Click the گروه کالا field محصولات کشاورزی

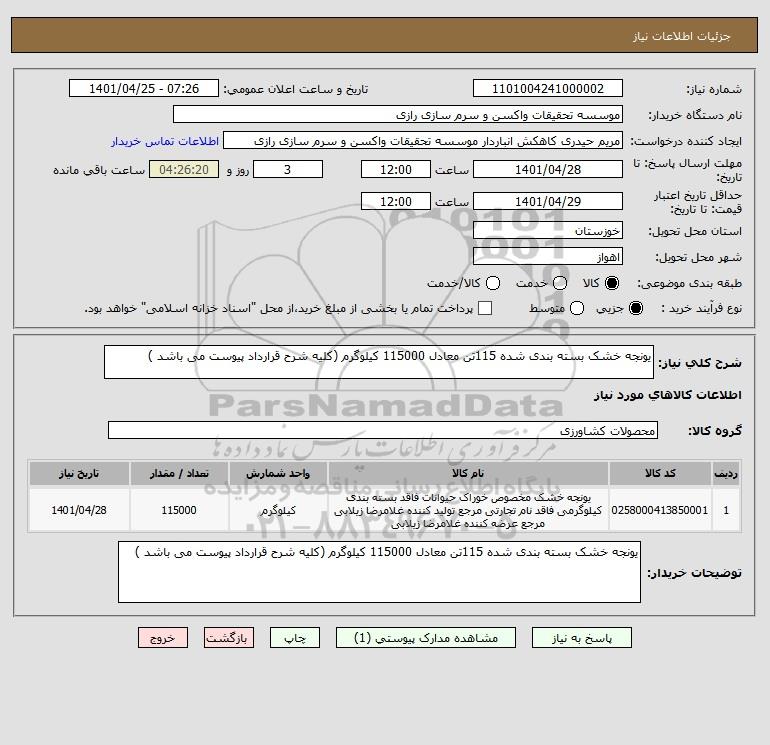(x=383, y=430)
